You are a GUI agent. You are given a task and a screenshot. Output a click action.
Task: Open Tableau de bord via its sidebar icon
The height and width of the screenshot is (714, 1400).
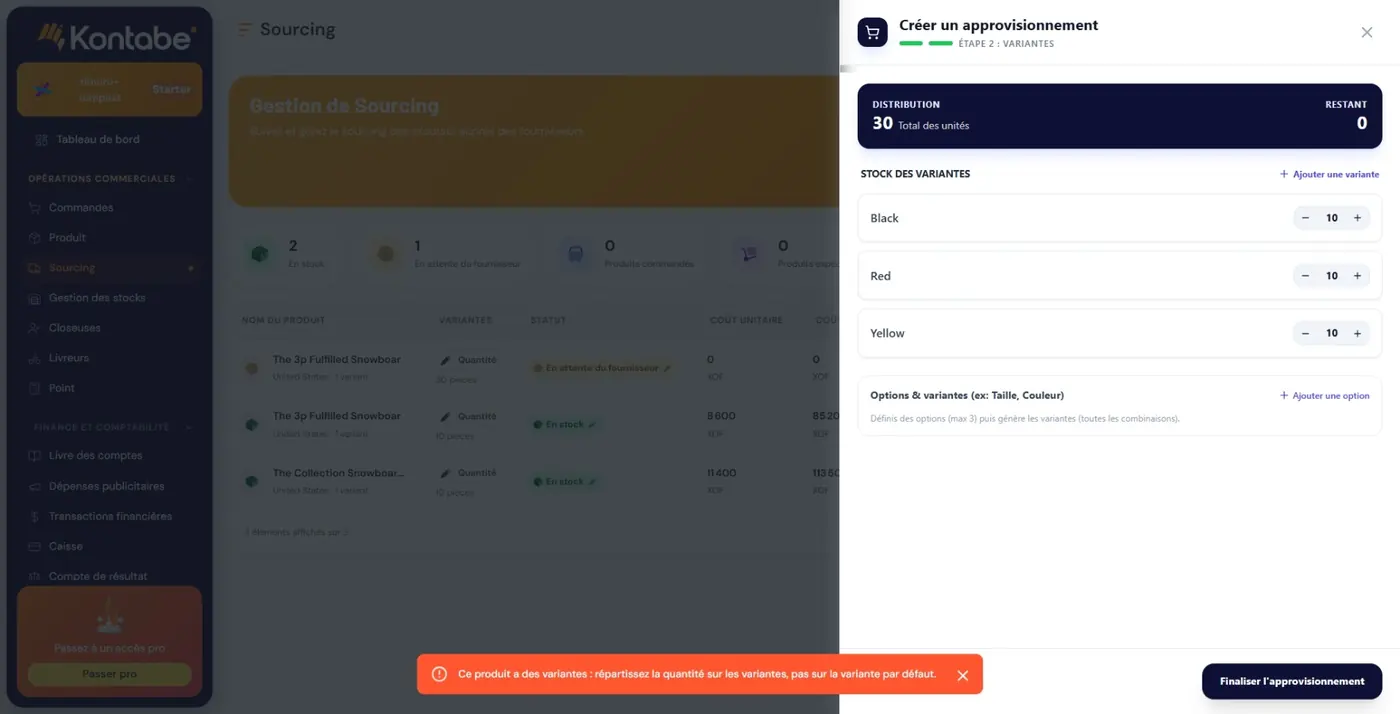(x=41, y=140)
